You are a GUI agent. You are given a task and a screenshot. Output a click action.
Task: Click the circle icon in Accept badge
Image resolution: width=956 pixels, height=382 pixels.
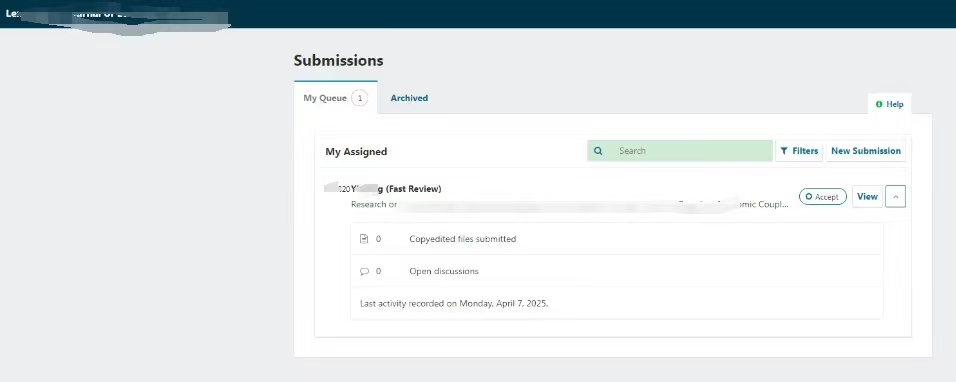(808, 197)
